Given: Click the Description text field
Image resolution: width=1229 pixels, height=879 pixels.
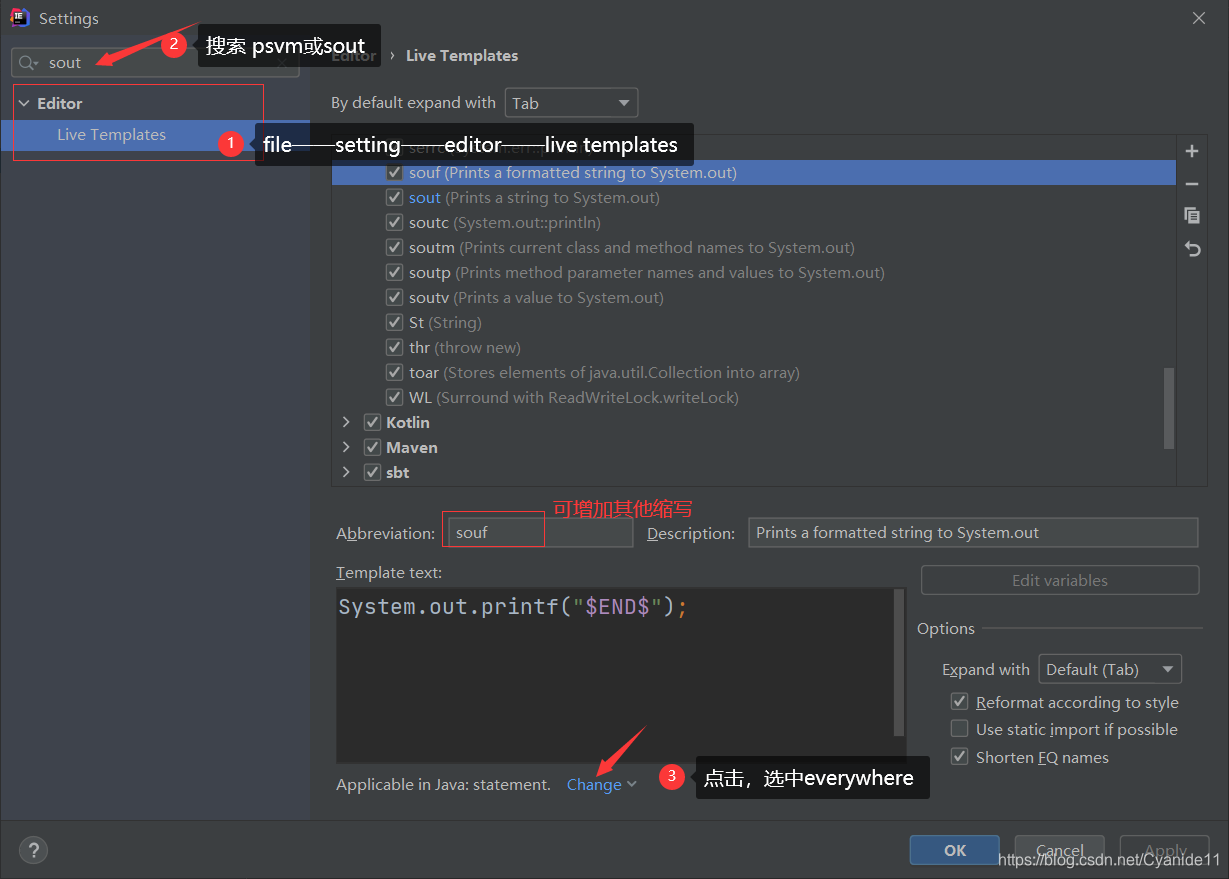Looking at the screenshot, I should [x=973, y=533].
